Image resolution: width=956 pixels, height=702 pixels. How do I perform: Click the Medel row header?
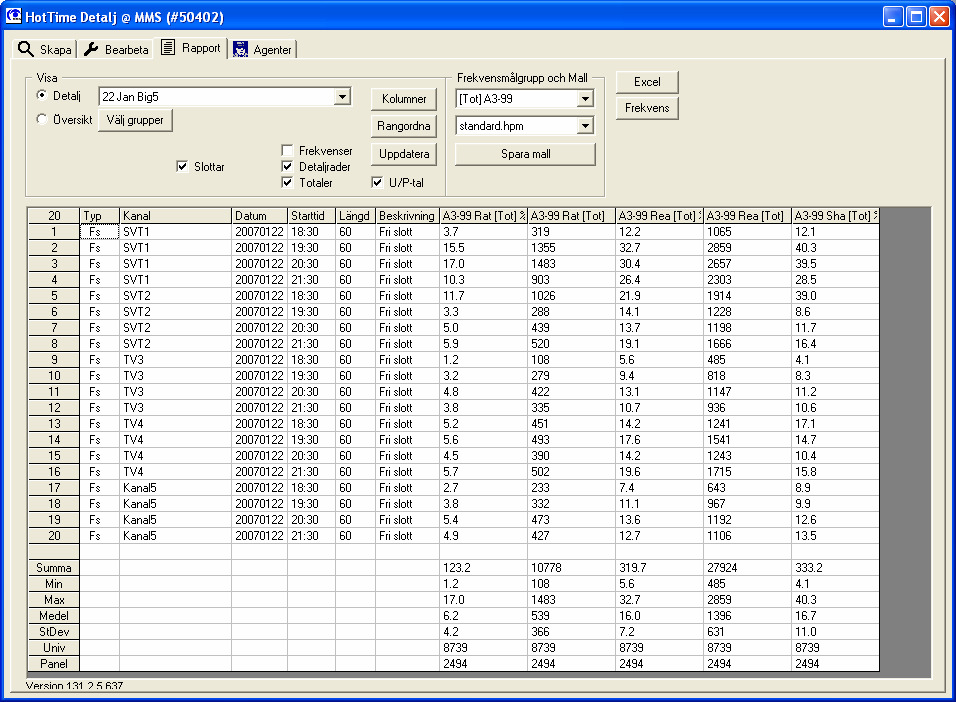pos(54,616)
